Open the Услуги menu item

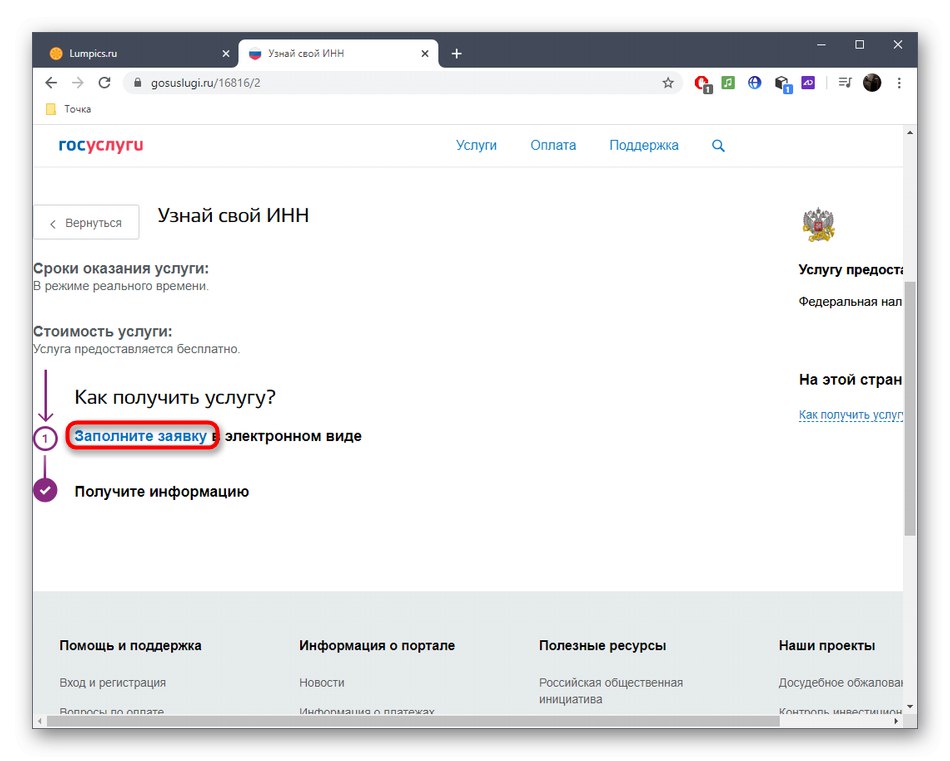tap(476, 145)
